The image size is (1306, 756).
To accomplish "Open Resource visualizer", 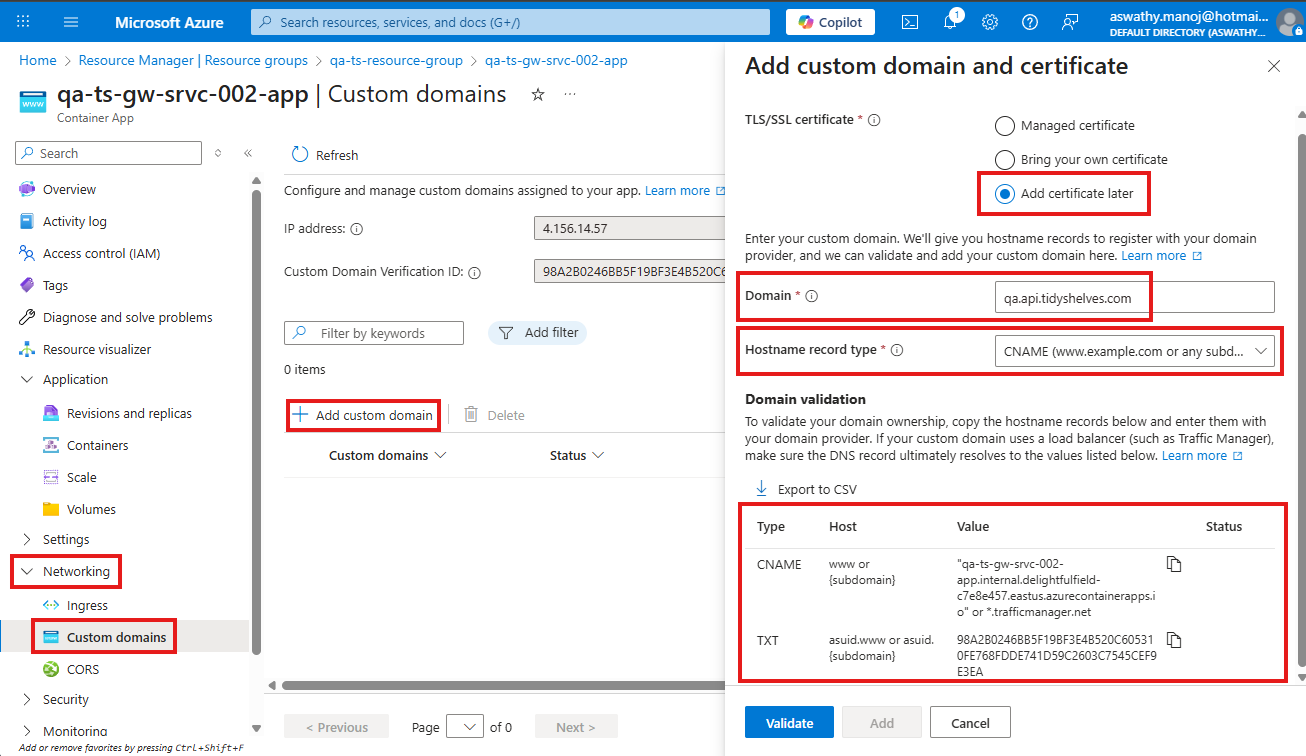I will [97, 350].
